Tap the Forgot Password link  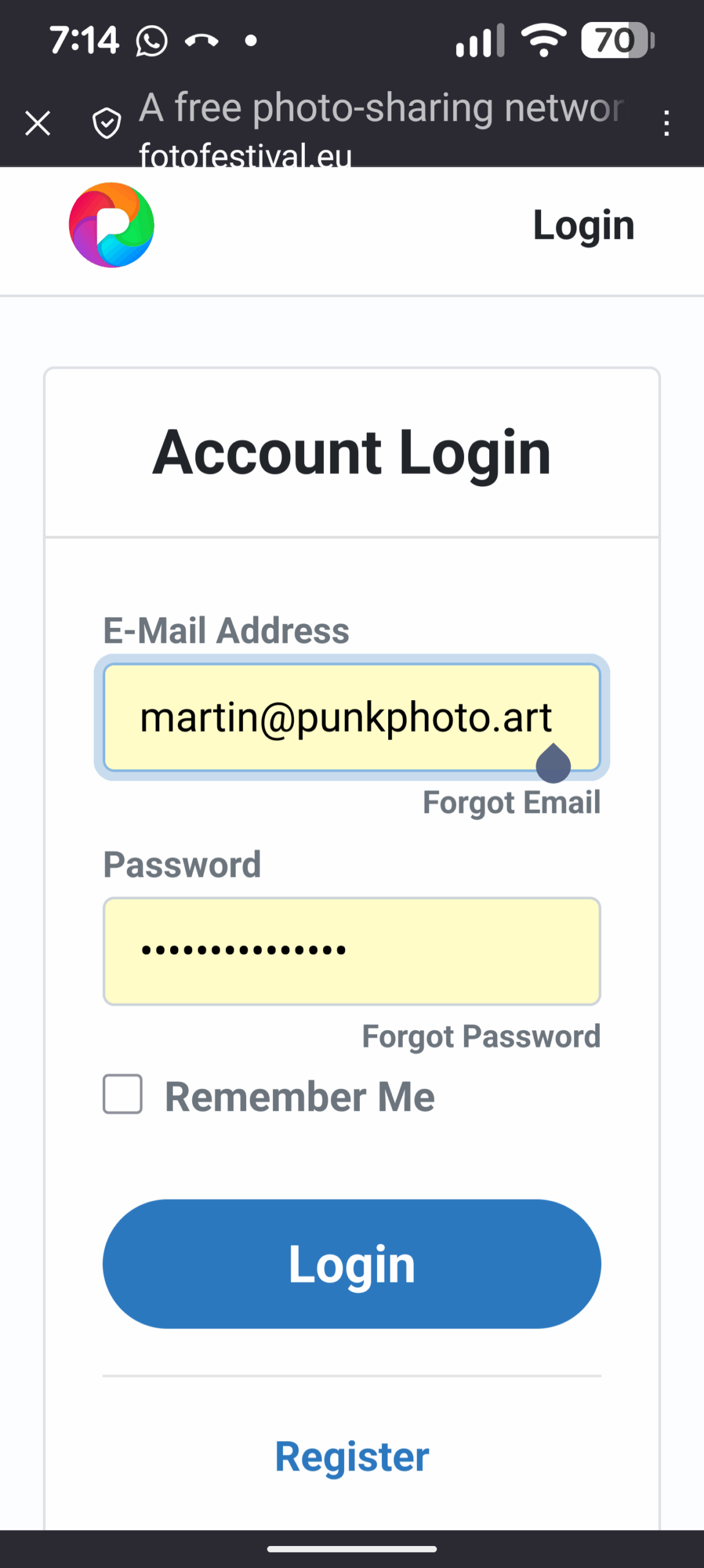click(481, 1036)
